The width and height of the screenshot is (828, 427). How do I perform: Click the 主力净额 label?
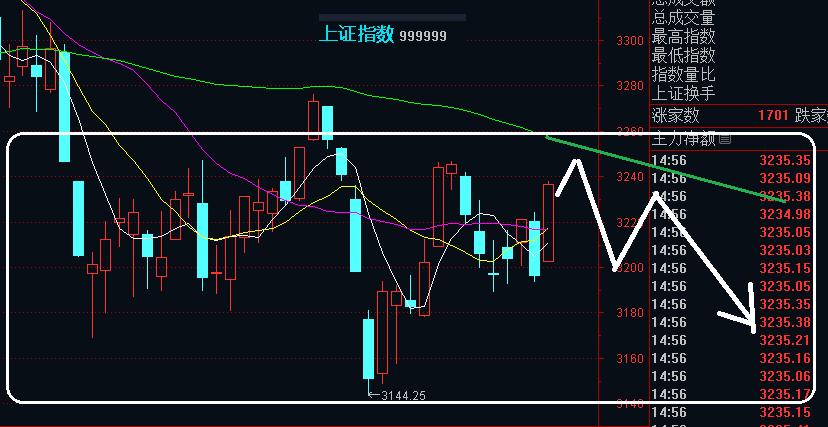(684, 139)
